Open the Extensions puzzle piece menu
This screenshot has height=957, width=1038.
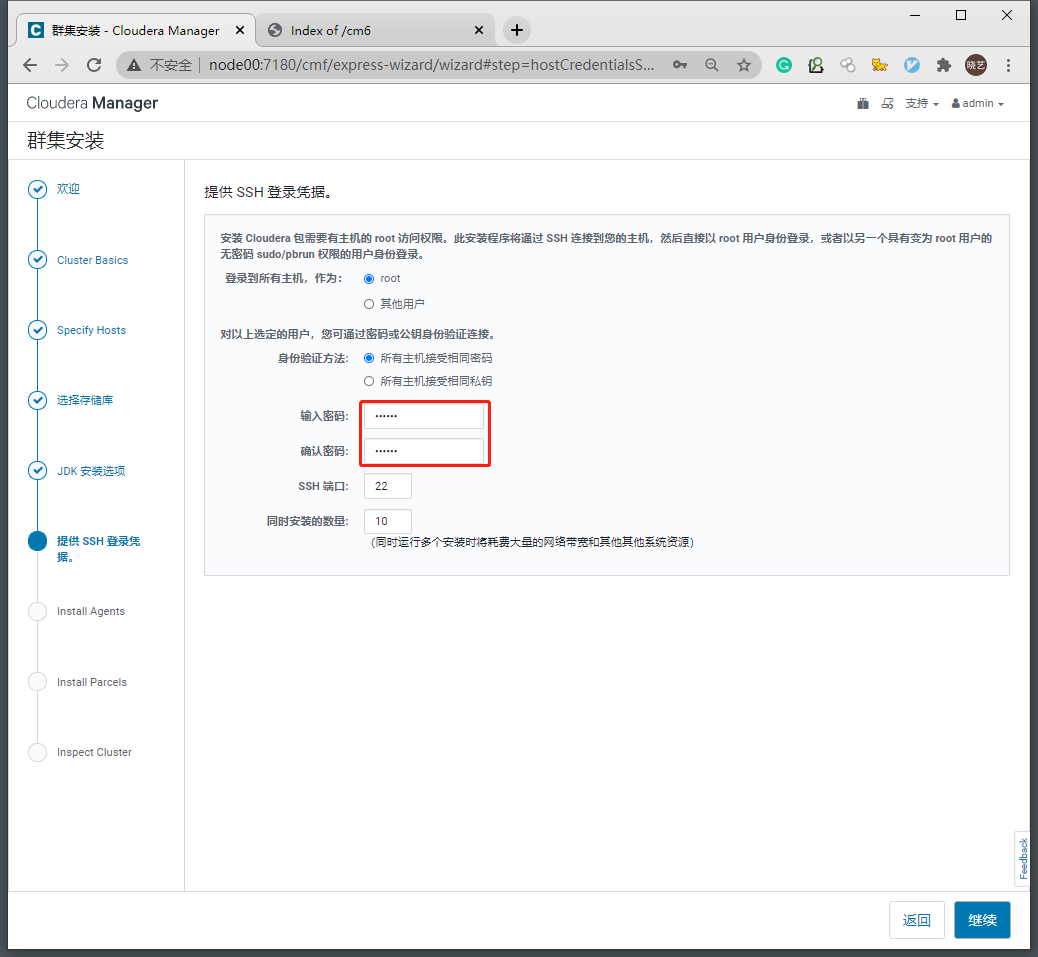pos(943,65)
